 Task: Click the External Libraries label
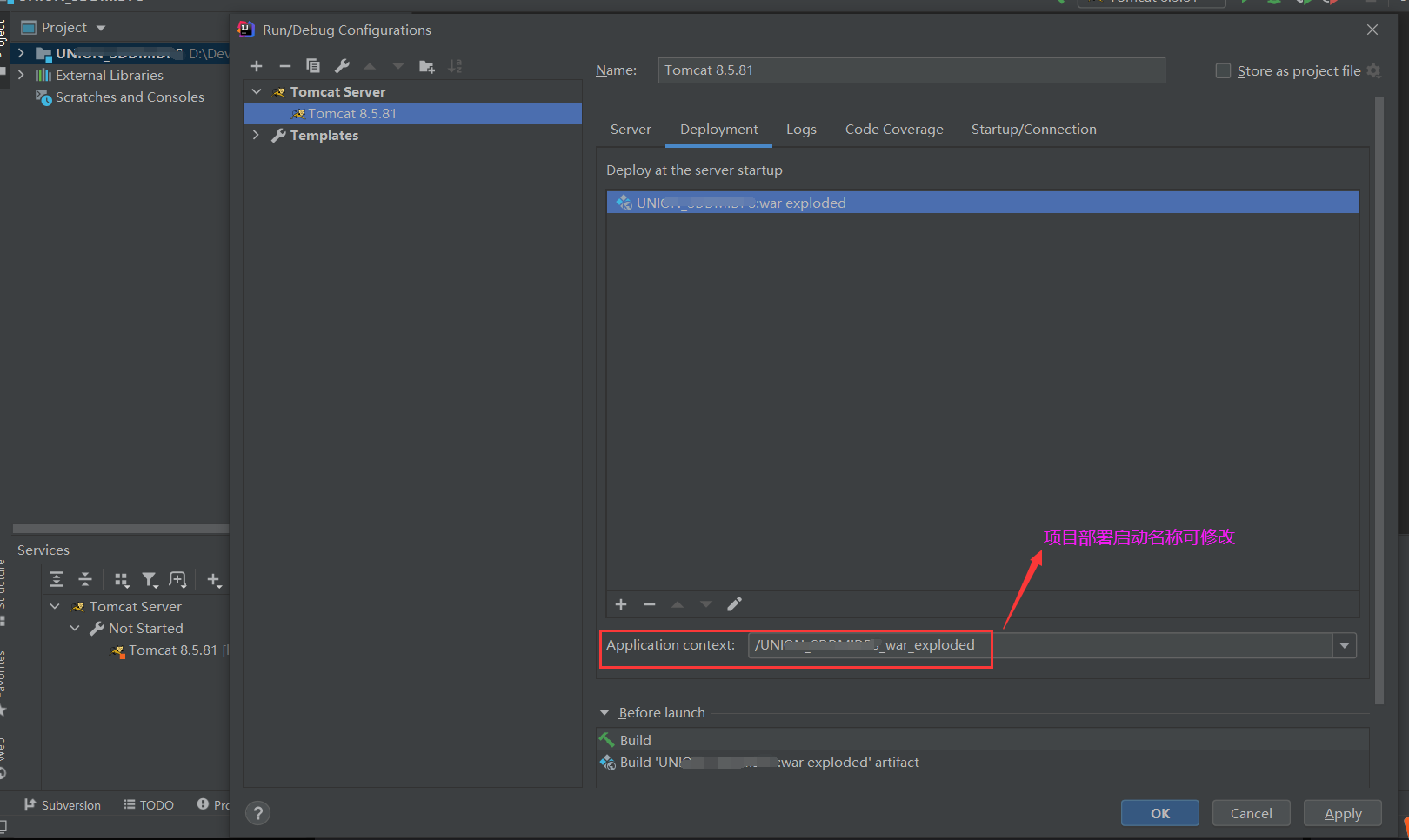pos(110,75)
